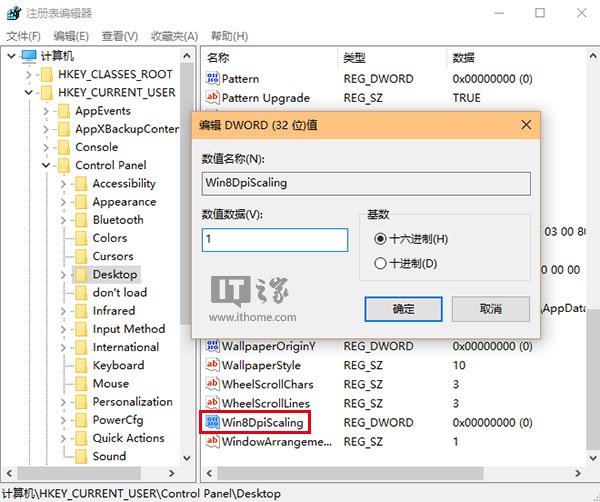
Task: Click the Console folder icon
Action: click(64, 147)
